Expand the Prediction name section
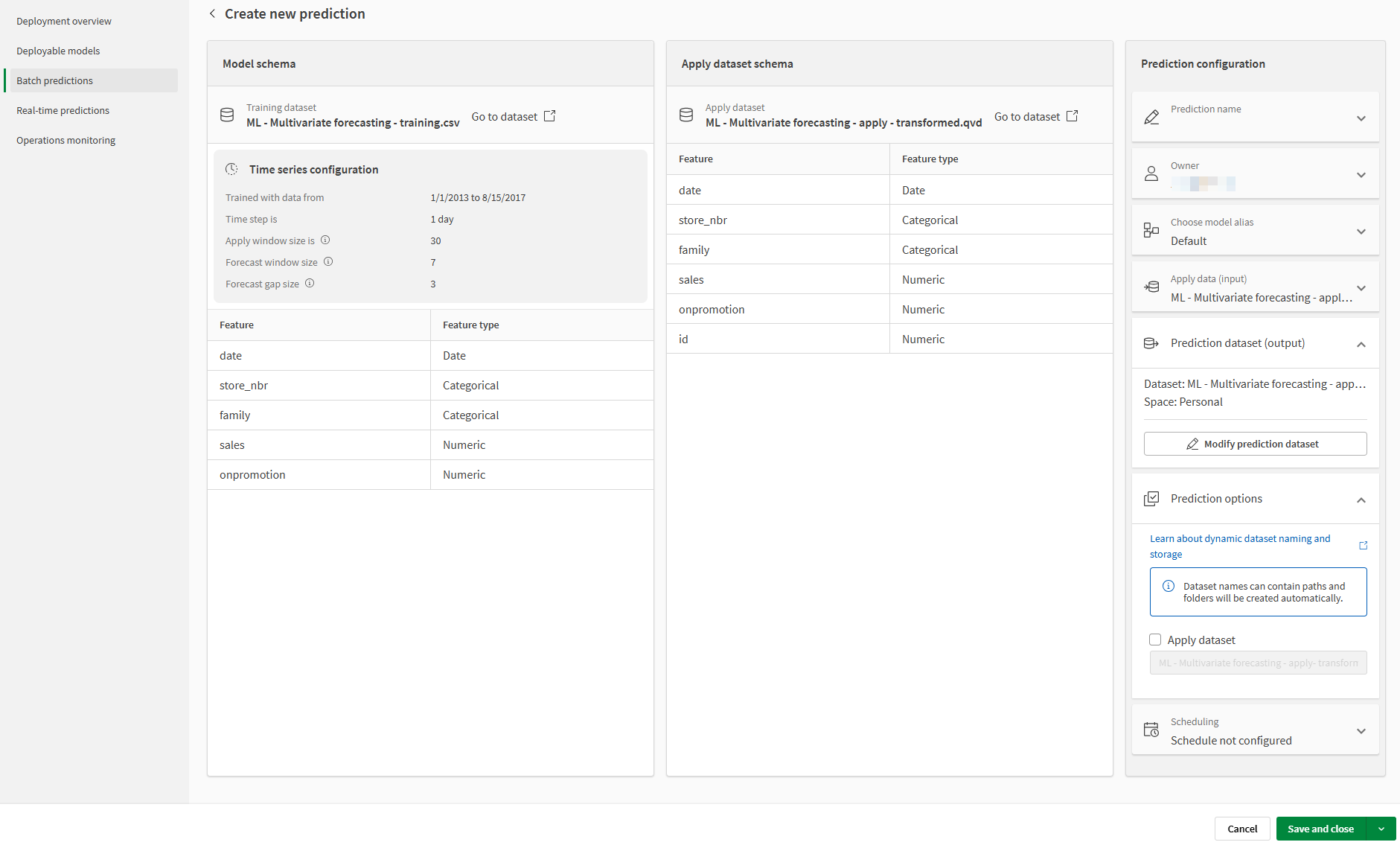The image size is (1400, 845). point(1361,118)
